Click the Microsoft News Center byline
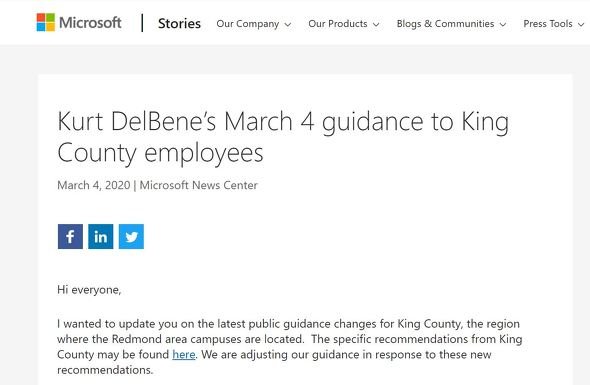590x385 pixels. [199, 185]
